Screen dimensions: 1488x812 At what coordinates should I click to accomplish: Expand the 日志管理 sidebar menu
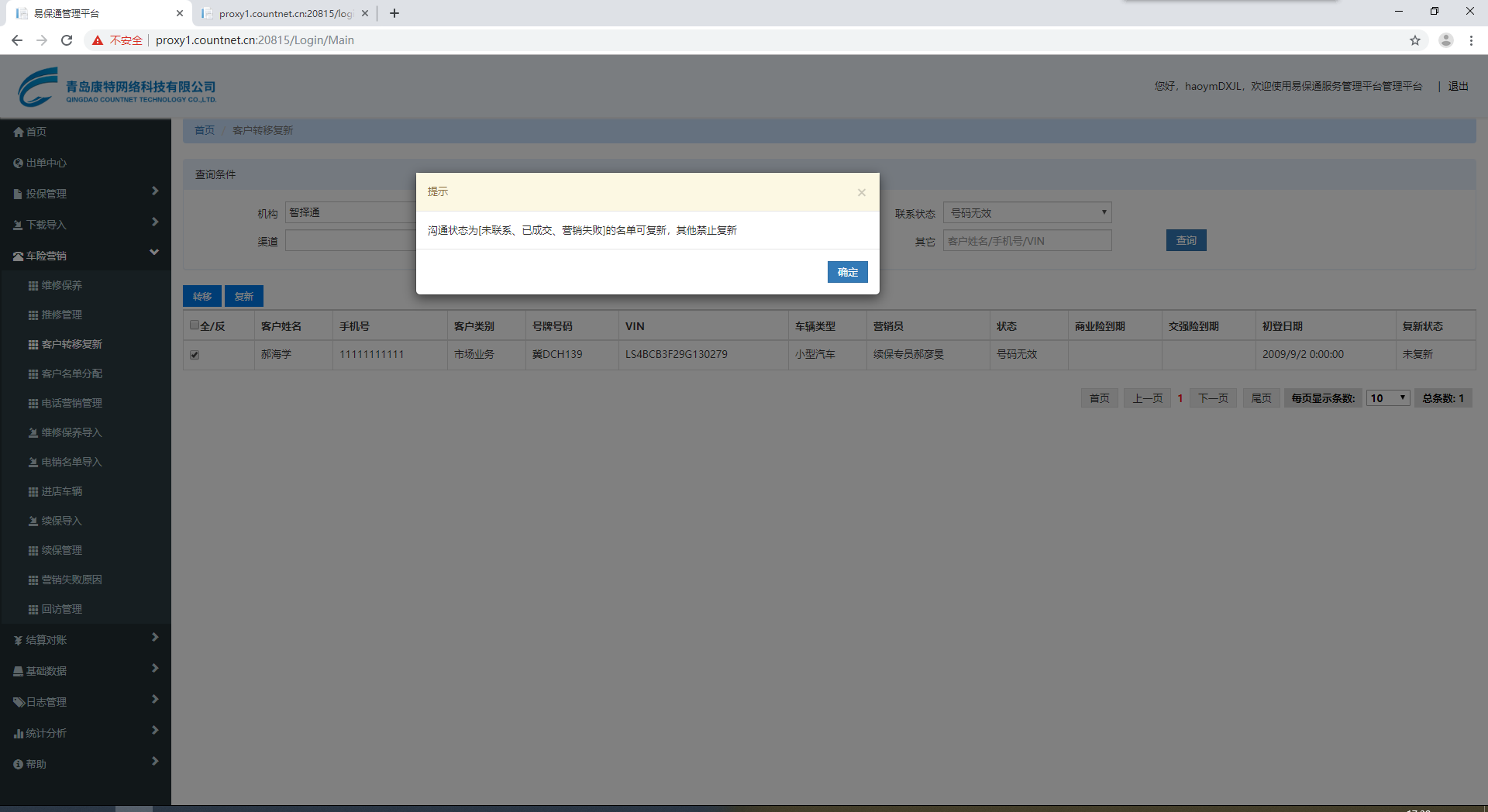click(x=85, y=702)
